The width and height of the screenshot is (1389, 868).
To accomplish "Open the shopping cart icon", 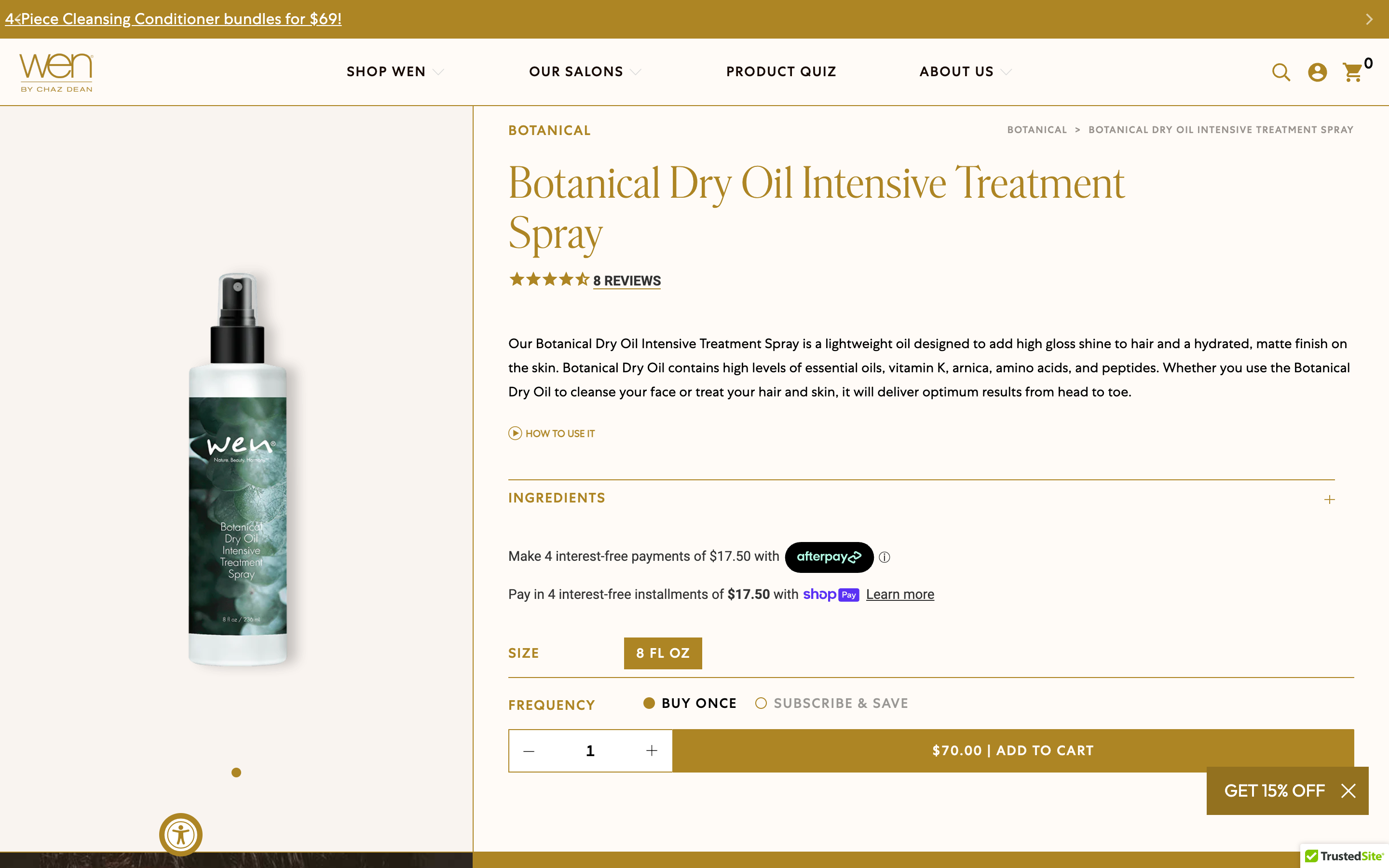I will [x=1353, y=72].
